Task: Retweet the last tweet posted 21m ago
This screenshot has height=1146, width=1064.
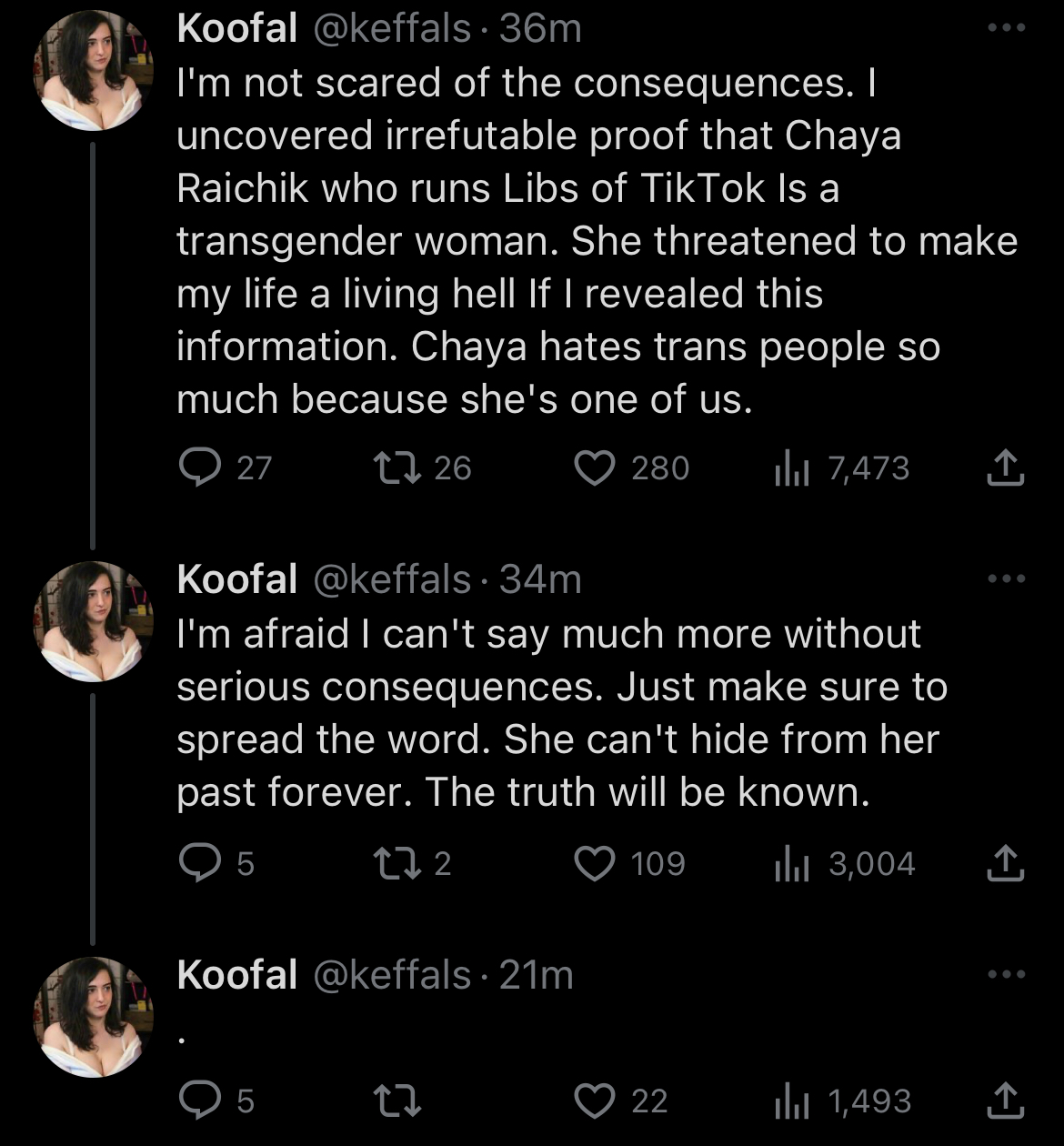Action: [396, 1101]
